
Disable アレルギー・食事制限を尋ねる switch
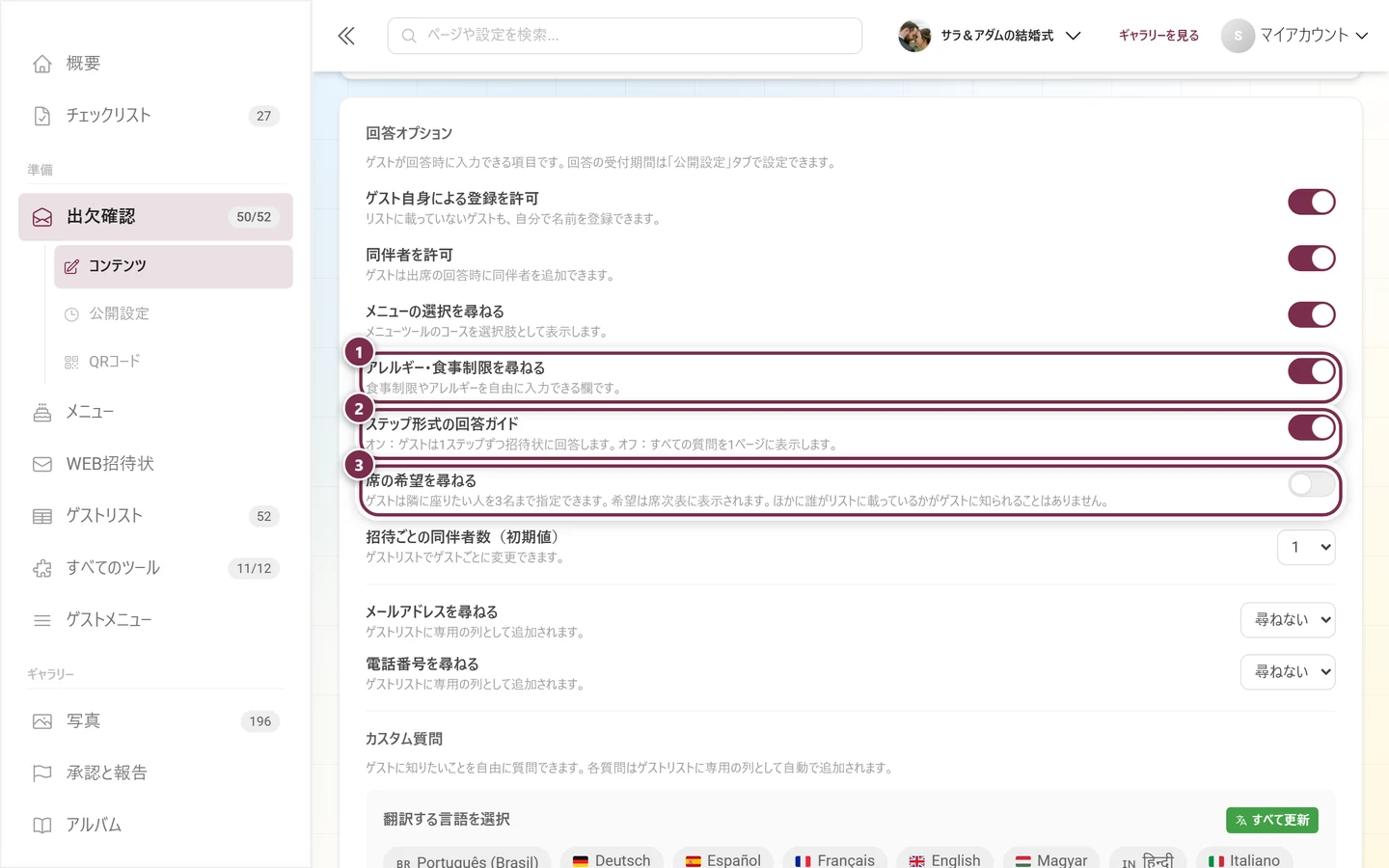coord(1312,371)
